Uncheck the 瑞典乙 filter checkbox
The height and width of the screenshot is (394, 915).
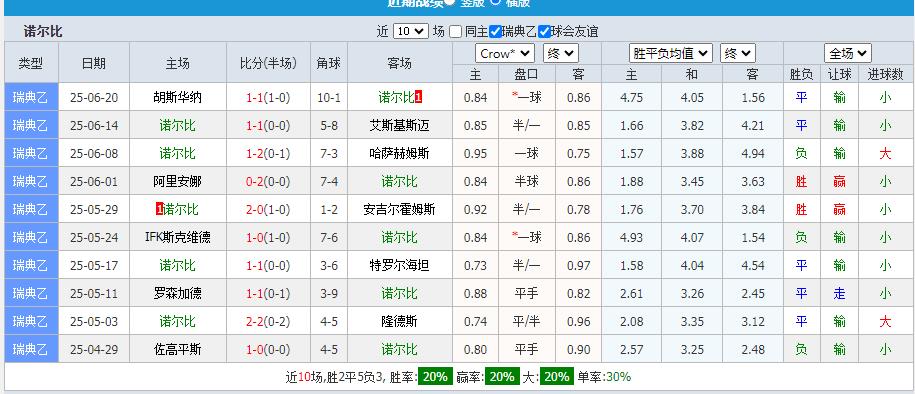click(x=495, y=32)
